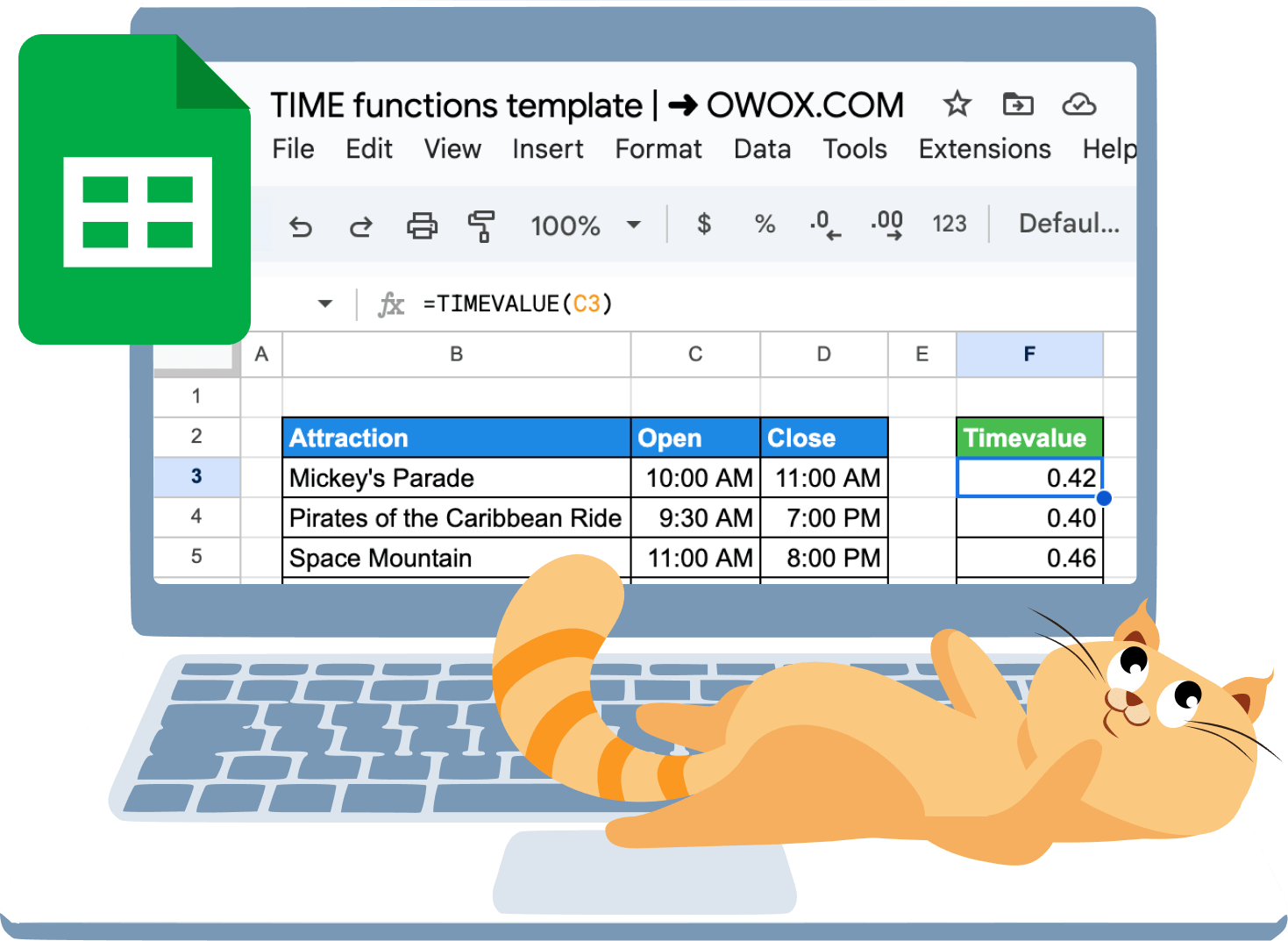Select the 0.42 timevalue cell
The width and height of the screenshot is (1288, 941).
pyautogui.click(x=1029, y=478)
